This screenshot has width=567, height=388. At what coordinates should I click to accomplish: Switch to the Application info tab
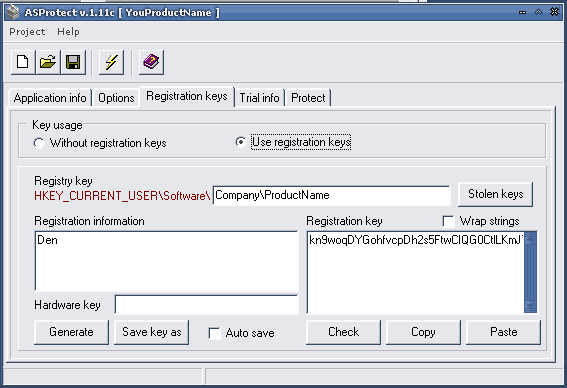(x=50, y=98)
